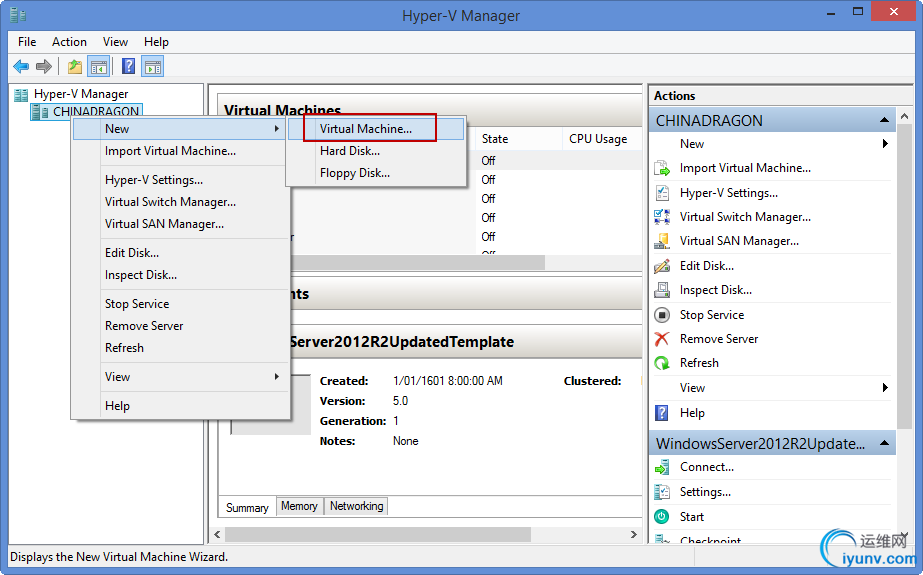Click the details pane horizontal scrollbar left arrow
The width and height of the screenshot is (923, 575).
click(217, 534)
